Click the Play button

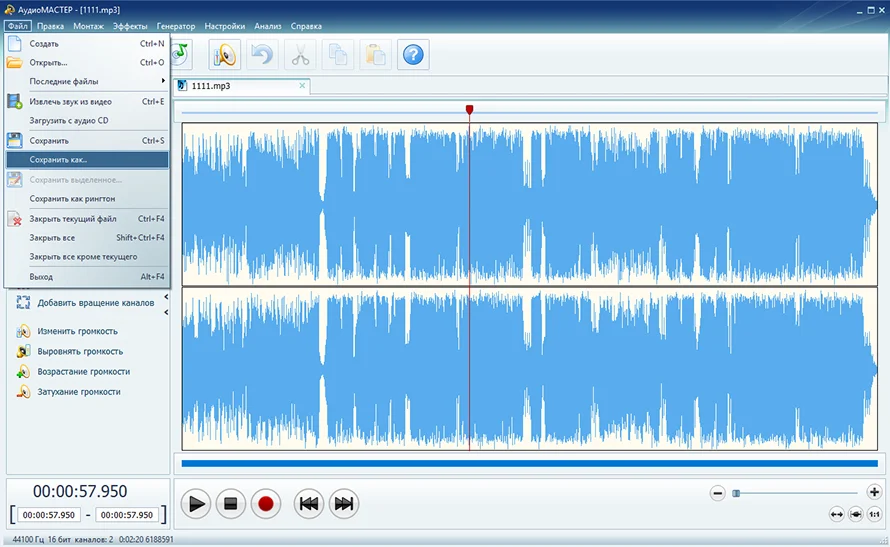click(x=196, y=504)
